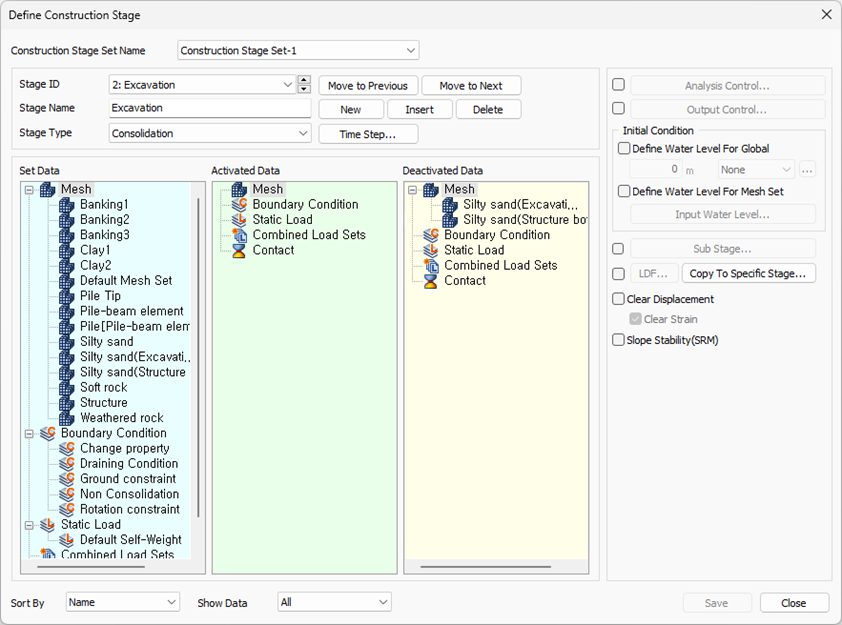Click the mesh icon beside Banking3 in Set Data
The height and width of the screenshot is (625, 842).
pyautogui.click(x=67, y=235)
